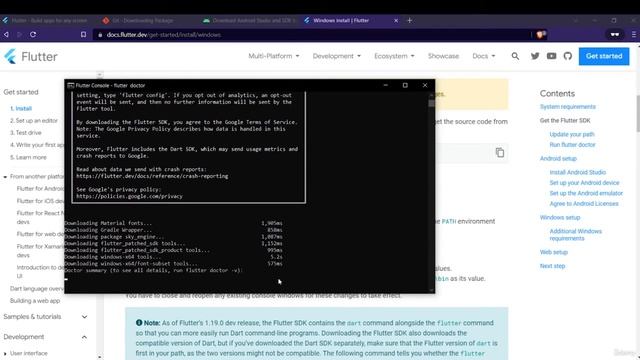Open the browser hamburger menu icon

tap(633, 35)
